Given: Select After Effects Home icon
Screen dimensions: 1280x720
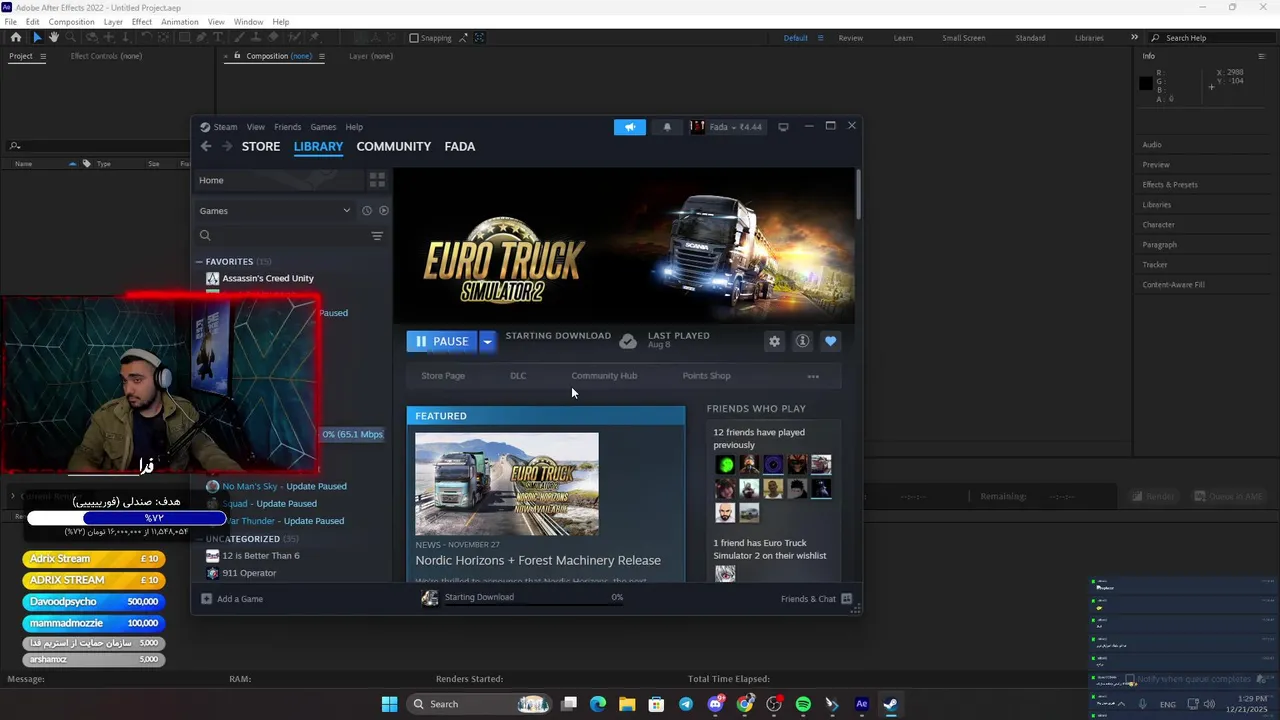Looking at the screenshot, I should click(15, 38).
